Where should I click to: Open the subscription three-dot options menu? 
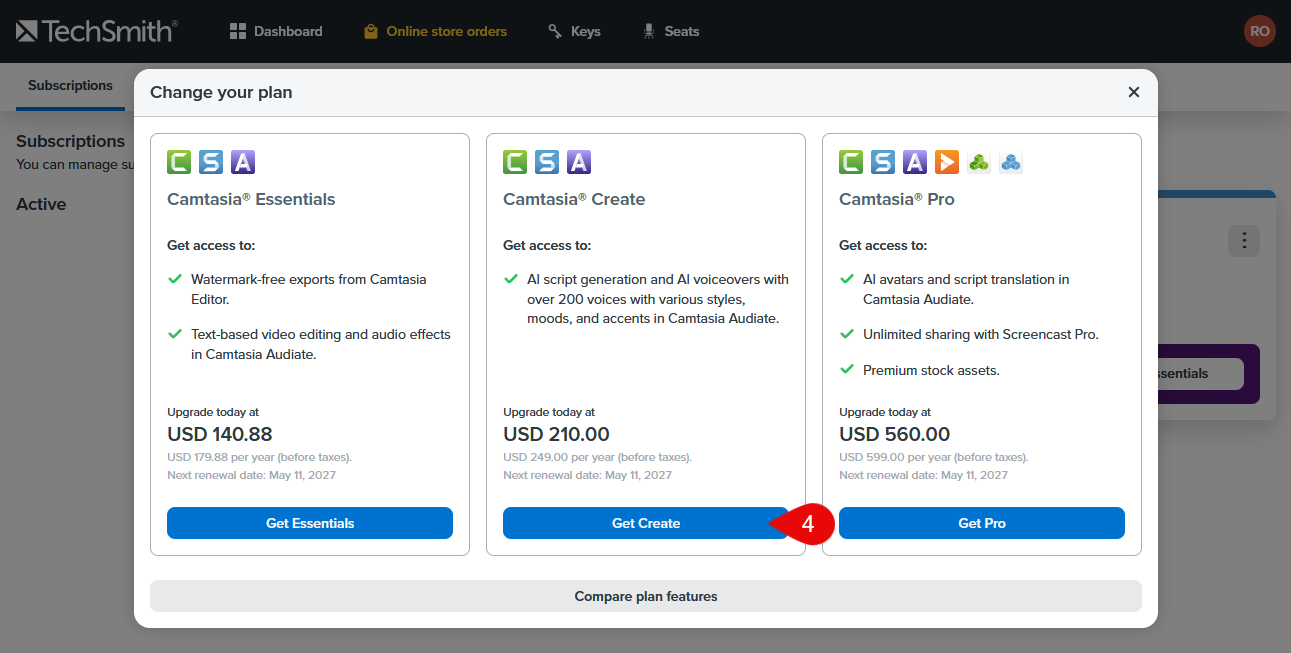pos(1244,241)
